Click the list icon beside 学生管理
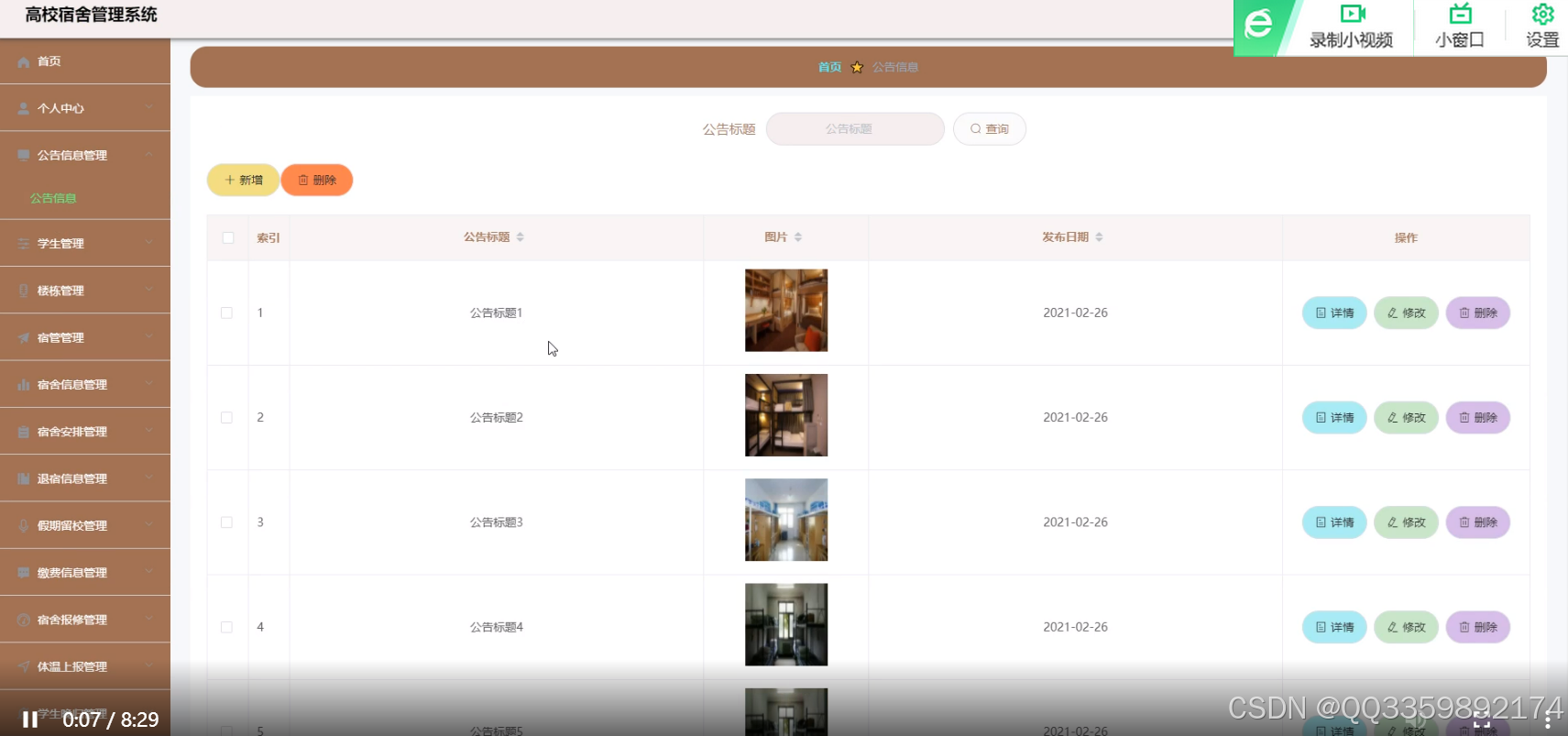 (24, 243)
